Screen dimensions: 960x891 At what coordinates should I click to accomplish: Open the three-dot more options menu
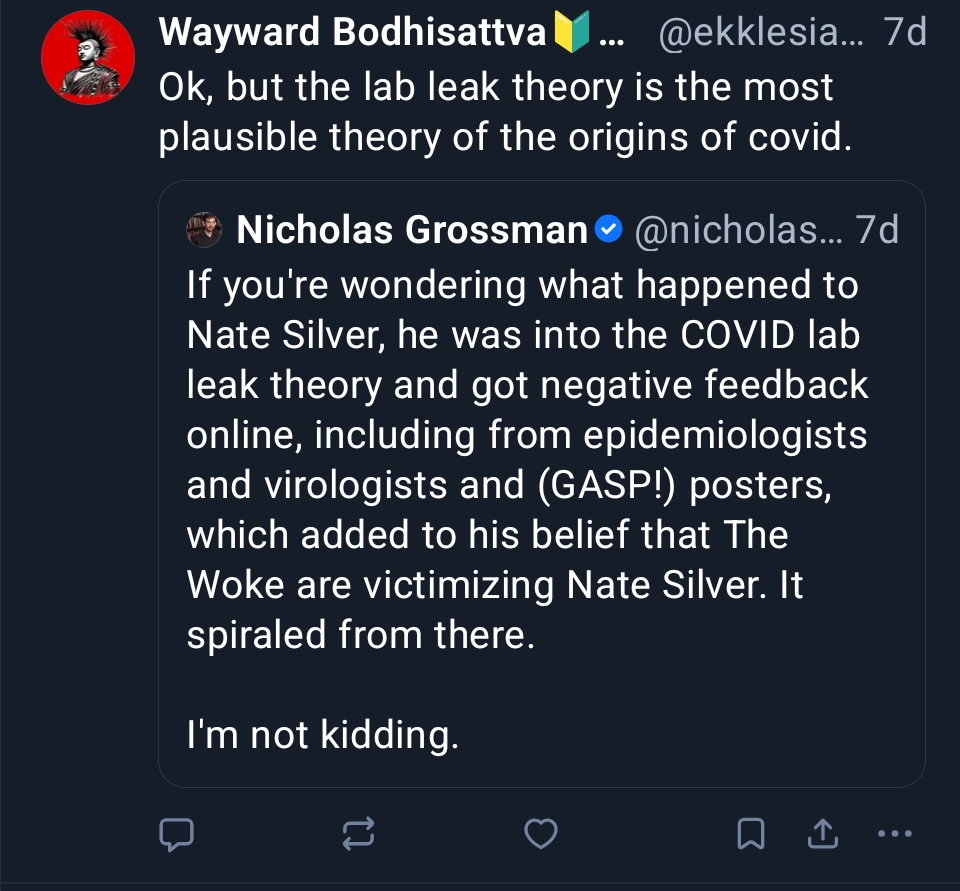893,832
